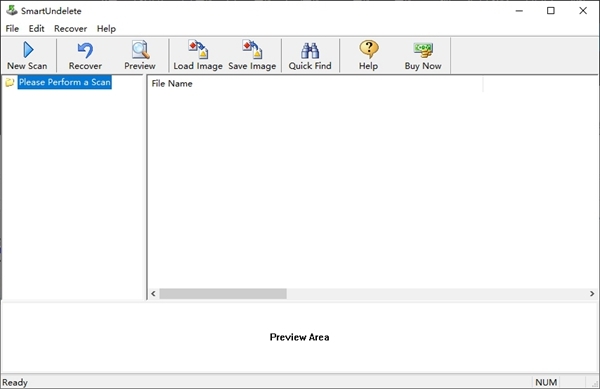Click the Help question mark icon

[369, 50]
